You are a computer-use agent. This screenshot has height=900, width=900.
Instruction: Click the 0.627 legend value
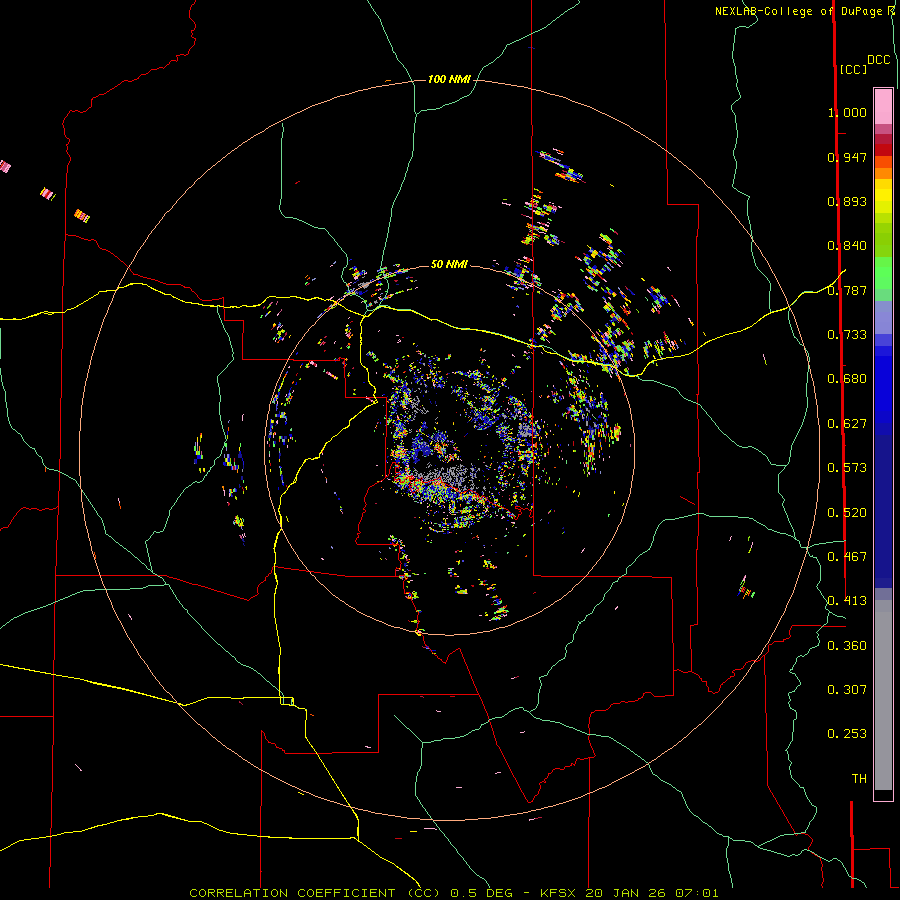pos(847,424)
